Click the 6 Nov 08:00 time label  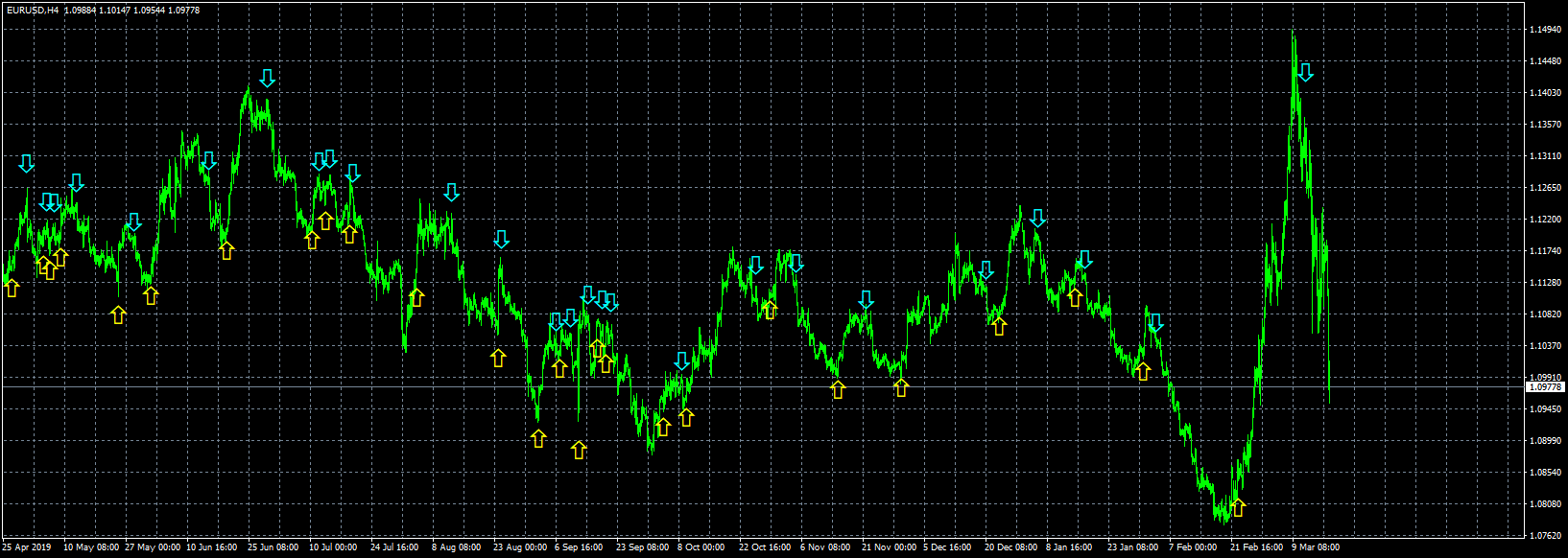pyautogui.click(x=825, y=547)
